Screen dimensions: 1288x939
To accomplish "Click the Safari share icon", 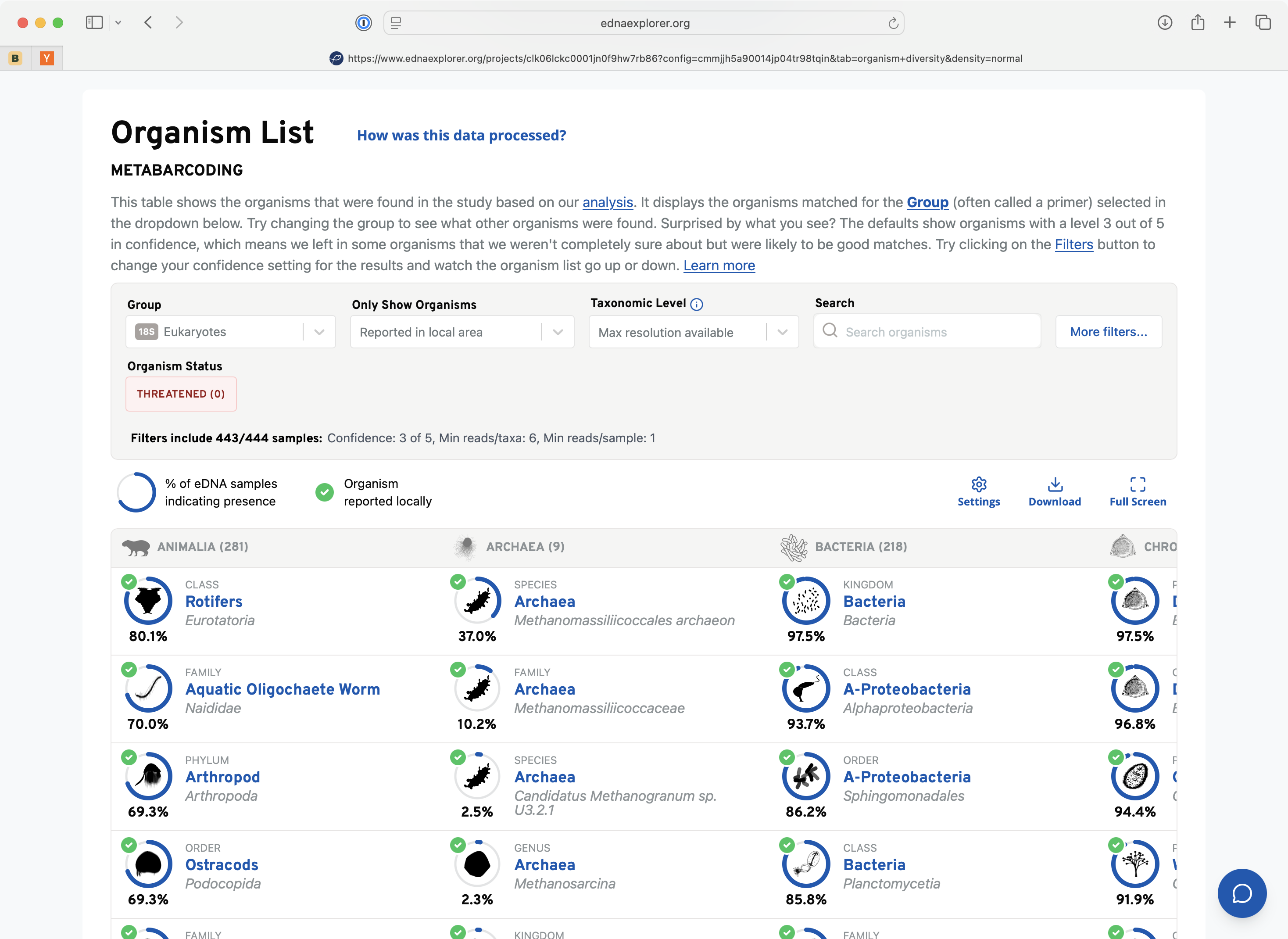I will click(x=1198, y=23).
